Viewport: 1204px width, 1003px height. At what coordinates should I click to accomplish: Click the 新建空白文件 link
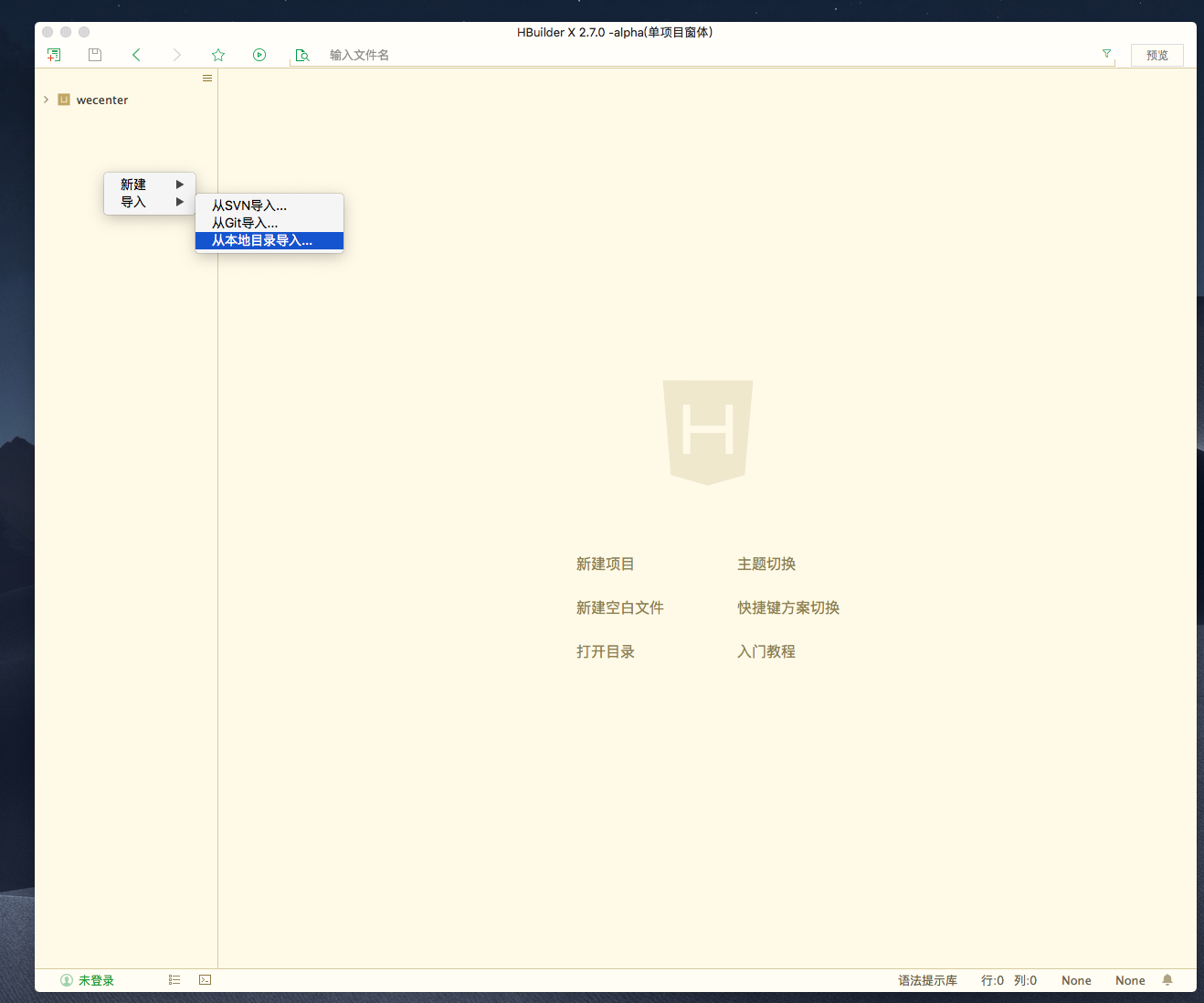point(619,608)
